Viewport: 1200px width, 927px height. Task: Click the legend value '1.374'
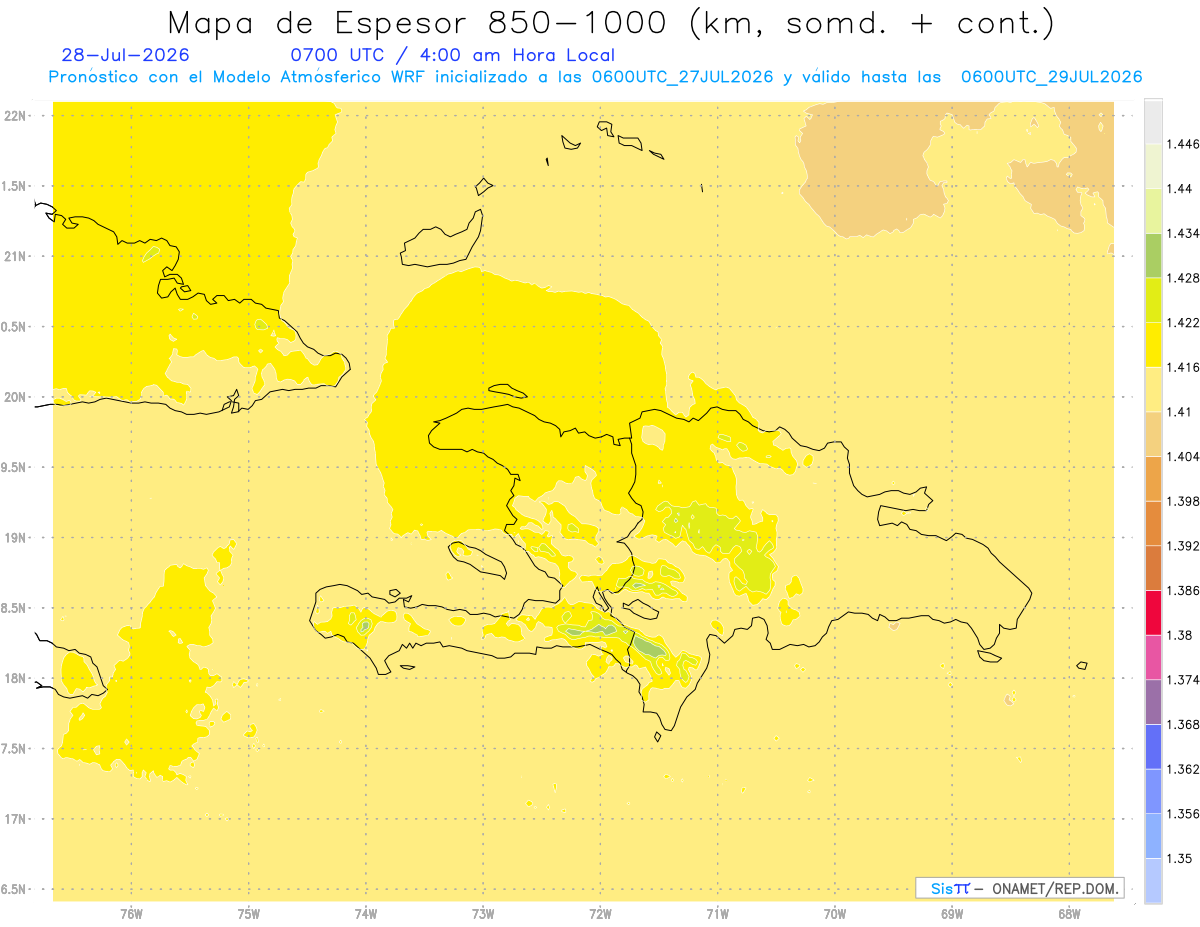pyautogui.click(x=1183, y=680)
